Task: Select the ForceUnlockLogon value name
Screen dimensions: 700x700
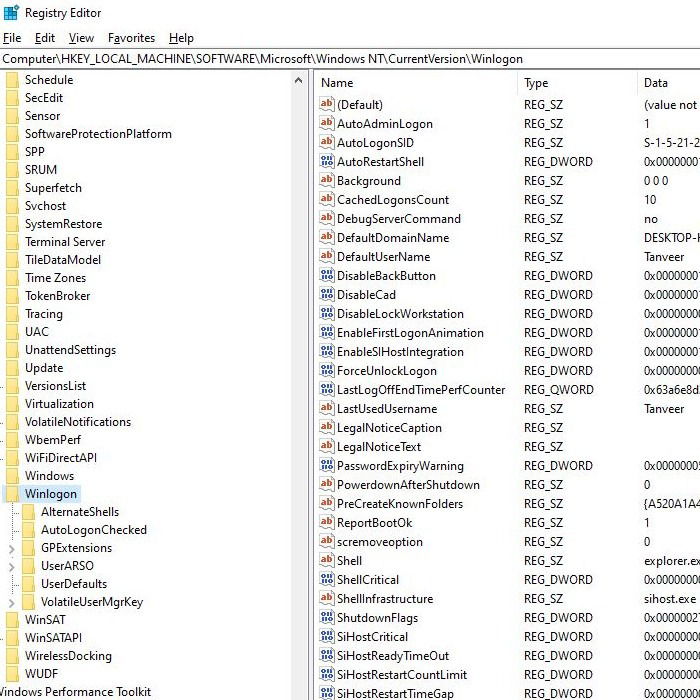Action: coord(387,371)
